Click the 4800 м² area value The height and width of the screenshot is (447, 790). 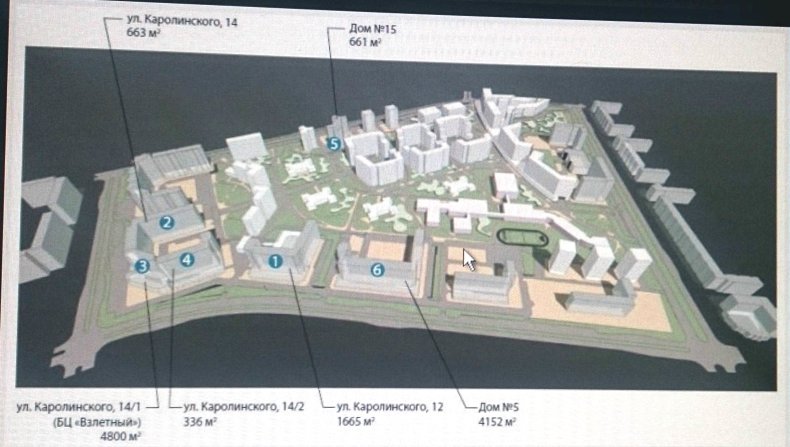click(x=120, y=435)
